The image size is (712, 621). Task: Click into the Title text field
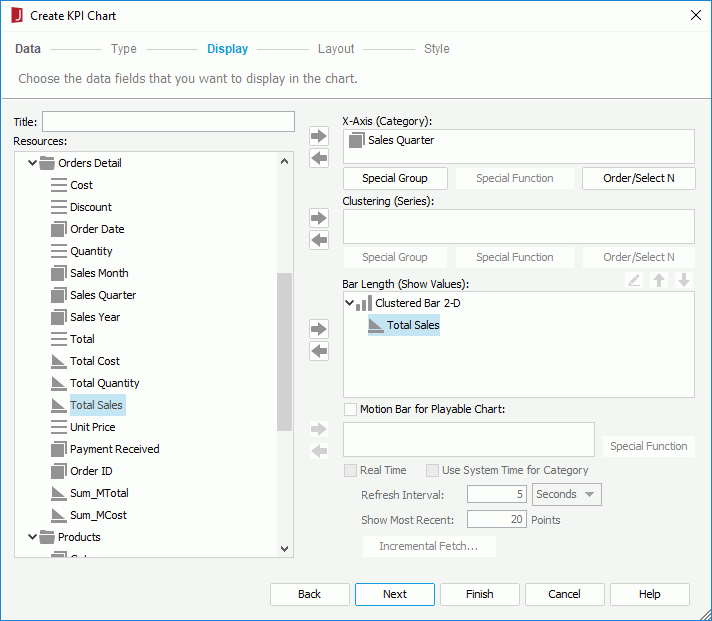pos(168,122)
